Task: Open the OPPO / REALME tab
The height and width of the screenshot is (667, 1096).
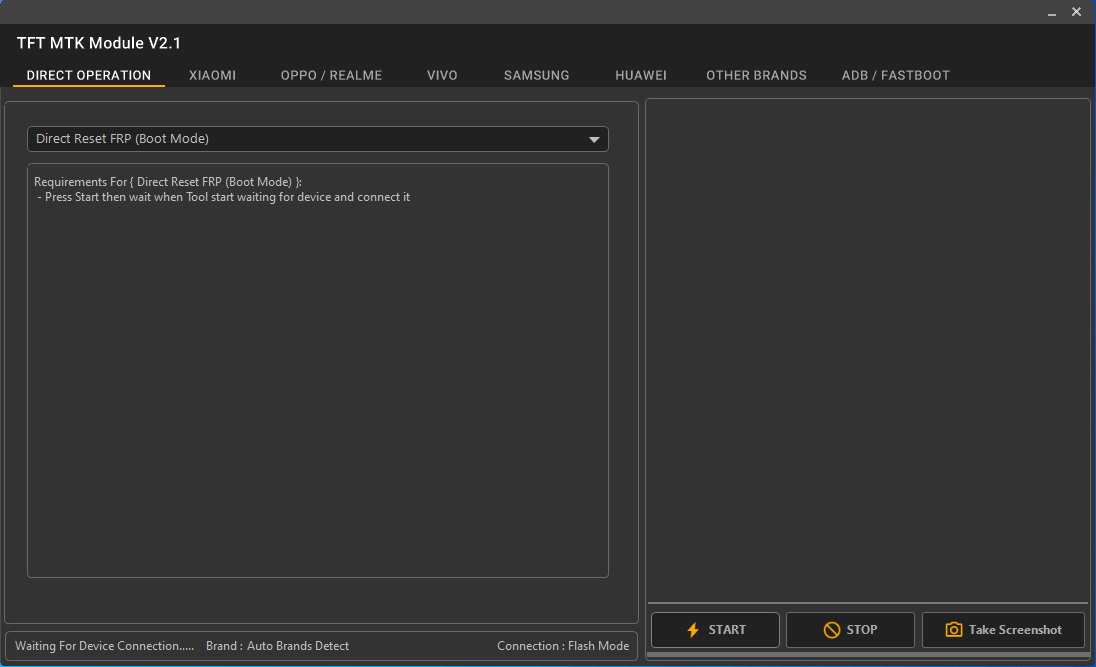Action: (331, 75)
